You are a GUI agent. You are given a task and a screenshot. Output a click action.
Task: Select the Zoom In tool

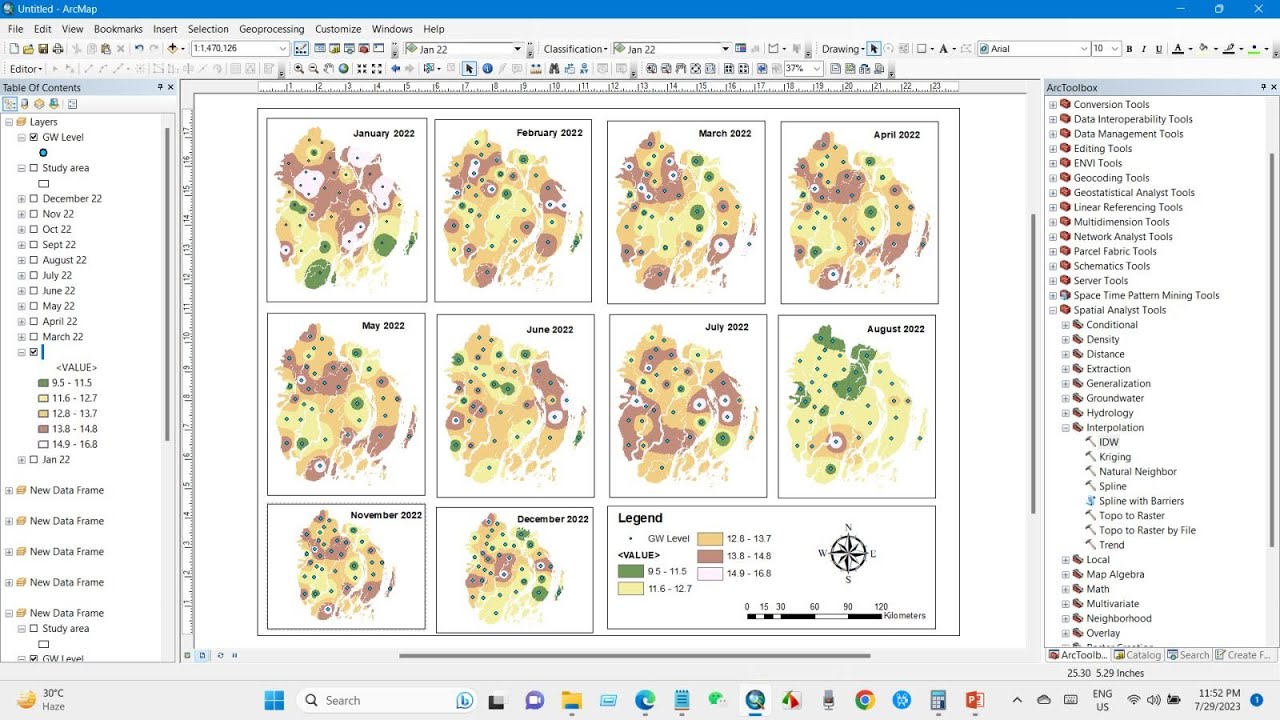click(x=298, y=69)
